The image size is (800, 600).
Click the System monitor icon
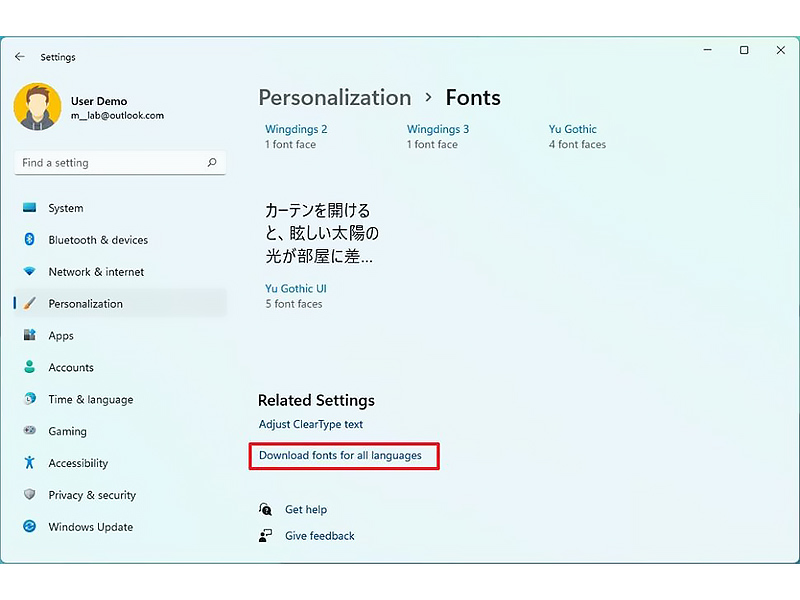tap(30, 207)
